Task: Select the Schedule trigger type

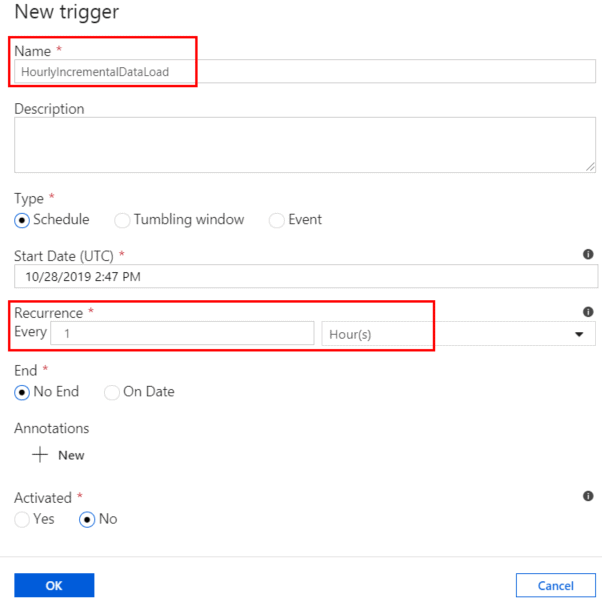Action: pyautogui.click(x=22, y=220)
